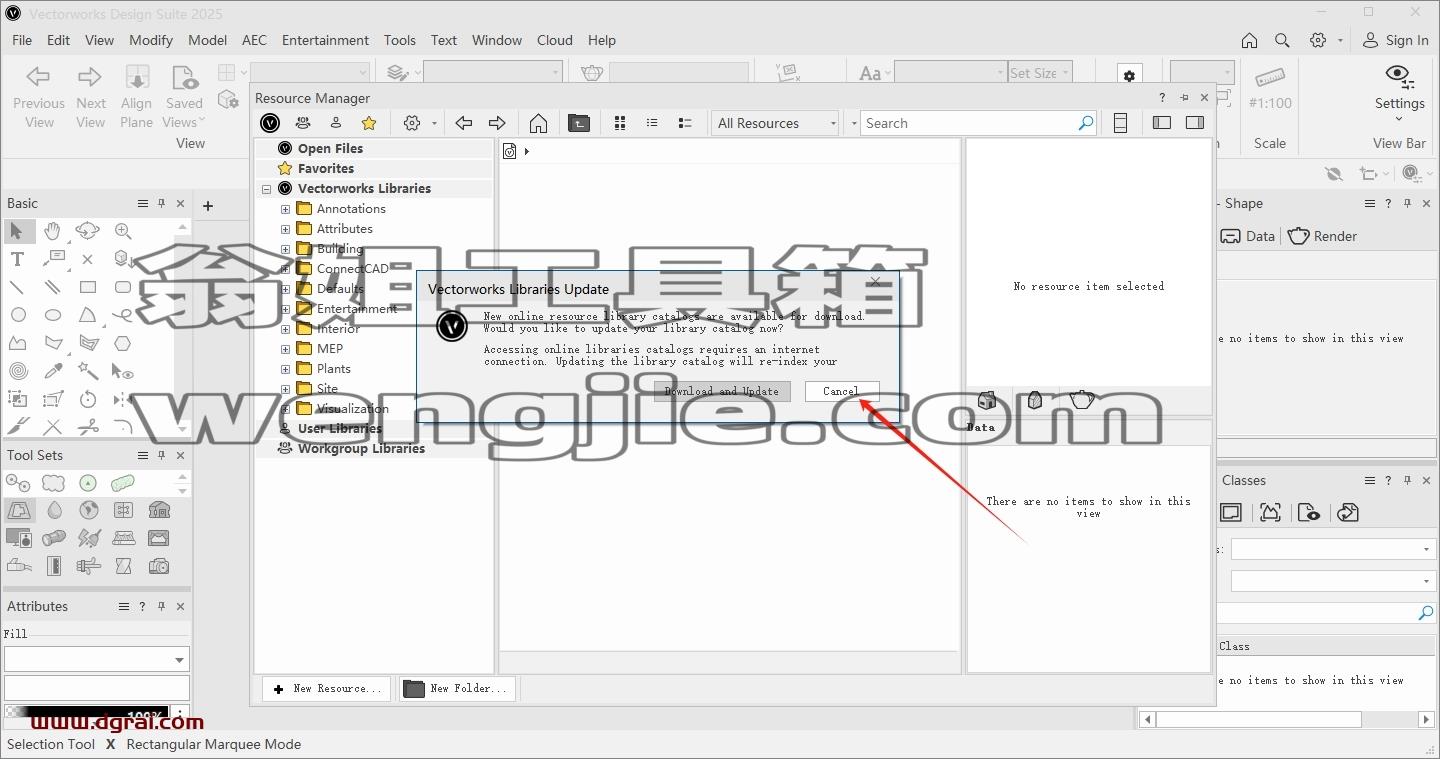The image size is (1440, 759).
Task: Open the Modify menu
Action: [x=151, y=40]
